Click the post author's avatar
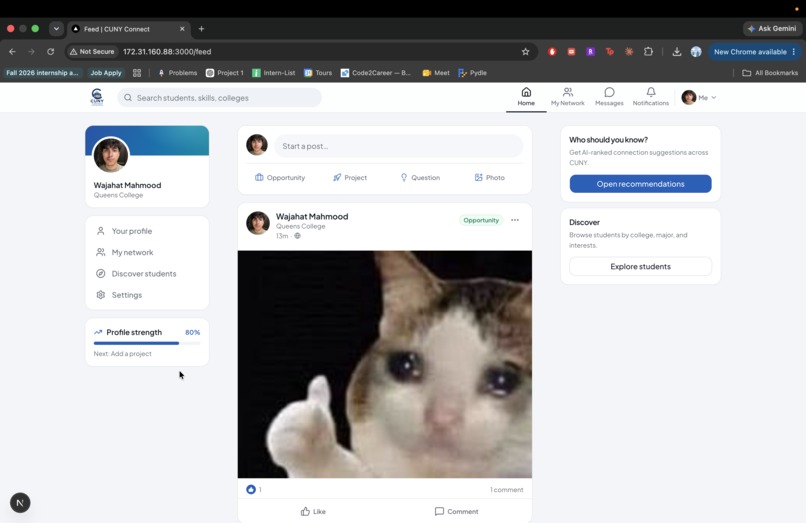The height and width of the screenshot is (523, 806). coord(258,223)
